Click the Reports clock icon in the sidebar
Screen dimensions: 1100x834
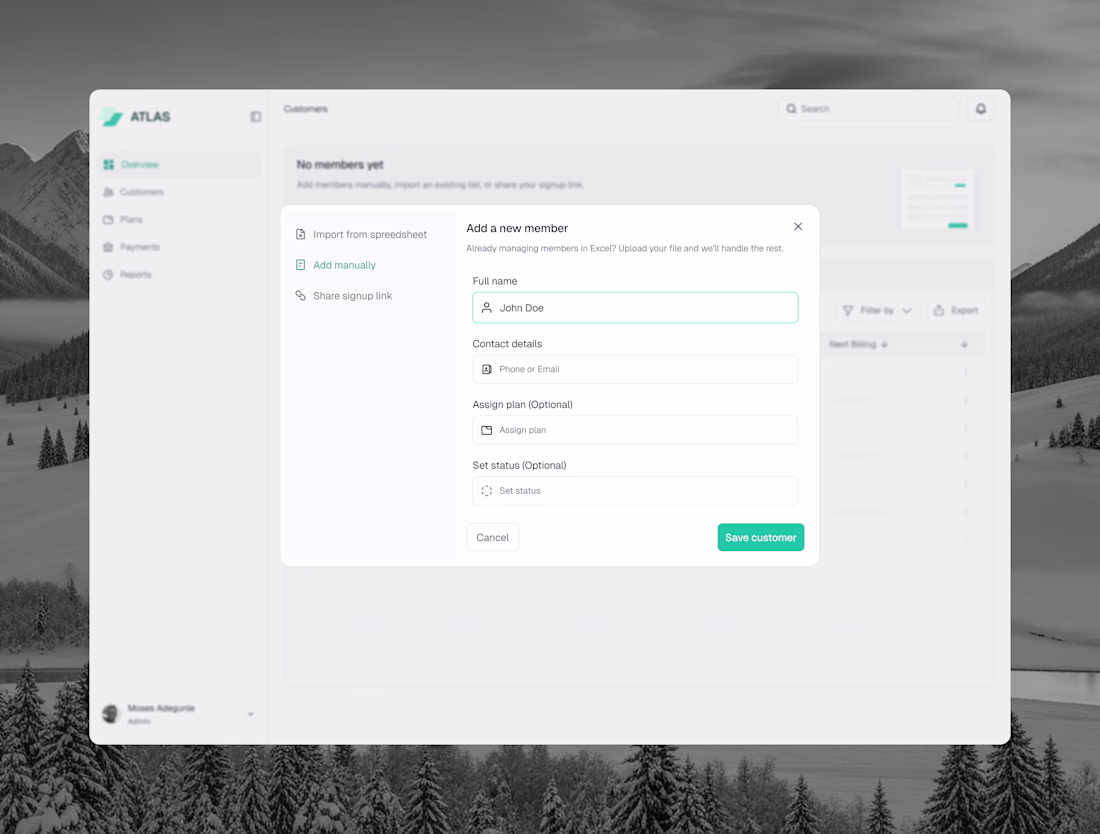(108, 274)
